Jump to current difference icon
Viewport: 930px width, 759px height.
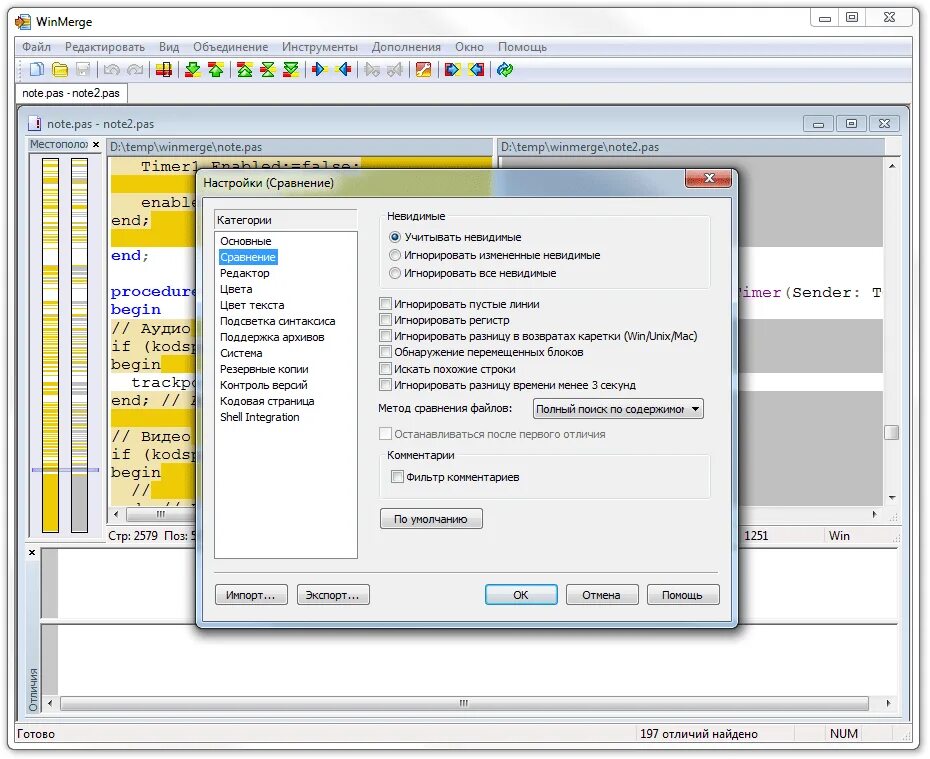tap(267, 70)
